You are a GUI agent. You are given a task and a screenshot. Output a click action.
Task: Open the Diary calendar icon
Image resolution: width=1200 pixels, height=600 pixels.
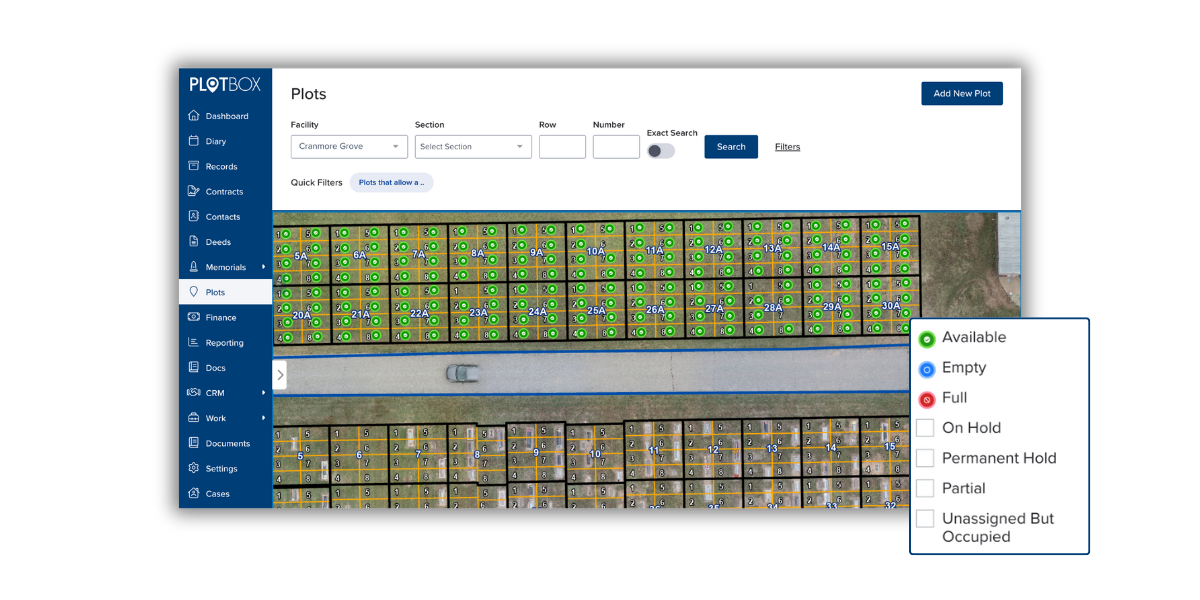tap(194, 141)
